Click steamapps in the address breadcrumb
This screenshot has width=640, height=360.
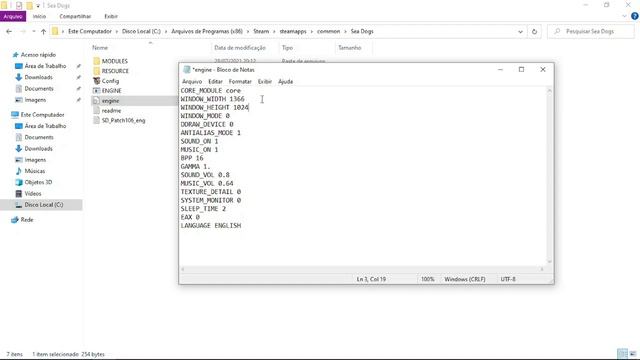coord(293,31)
